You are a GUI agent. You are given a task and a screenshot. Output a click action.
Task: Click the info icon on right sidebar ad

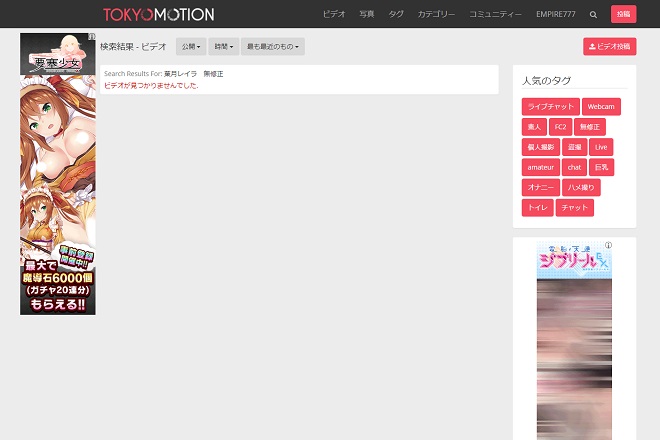click(x=608, y=245)
